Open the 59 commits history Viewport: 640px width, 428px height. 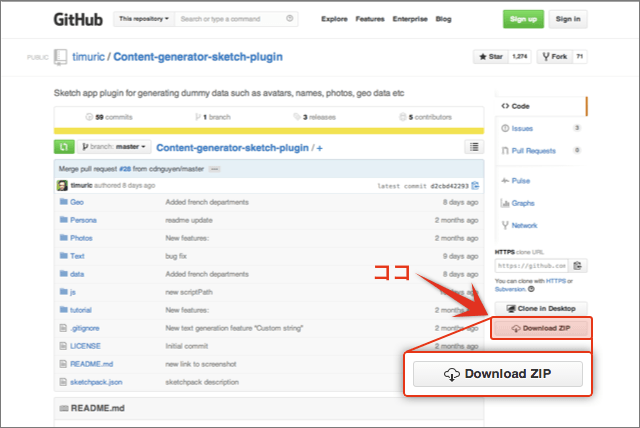point(109,117)
